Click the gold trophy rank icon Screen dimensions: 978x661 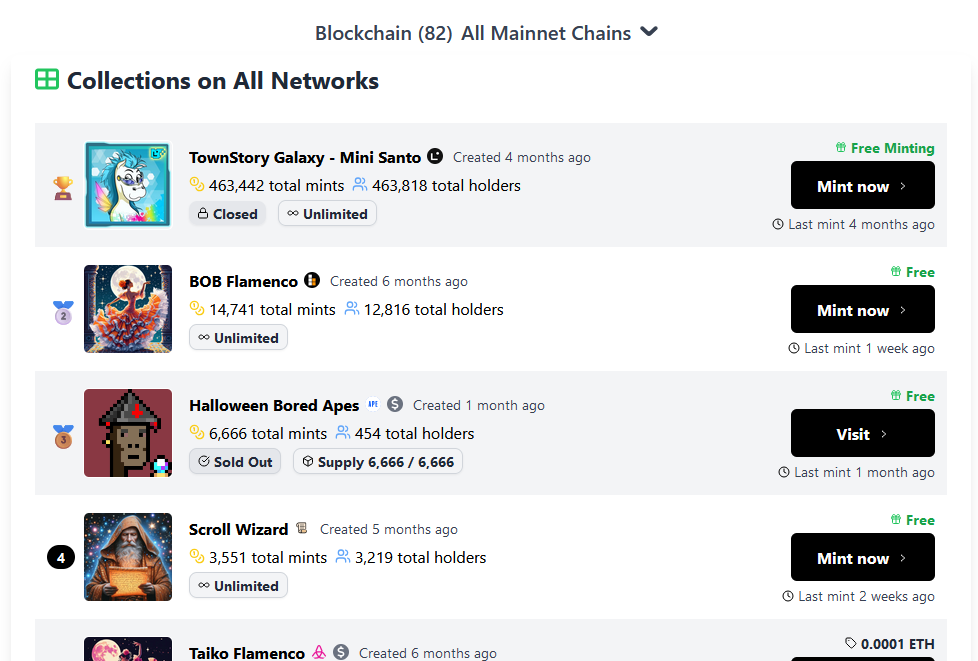(x=63, y=187)
